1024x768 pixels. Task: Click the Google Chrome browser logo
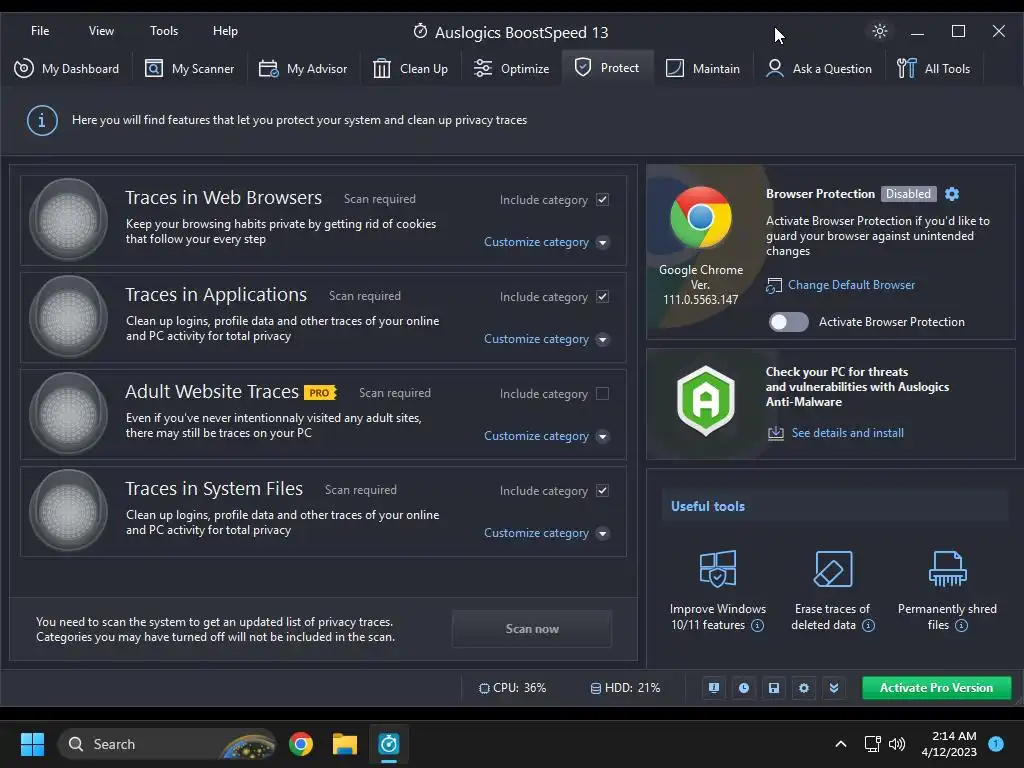point(701,217)
